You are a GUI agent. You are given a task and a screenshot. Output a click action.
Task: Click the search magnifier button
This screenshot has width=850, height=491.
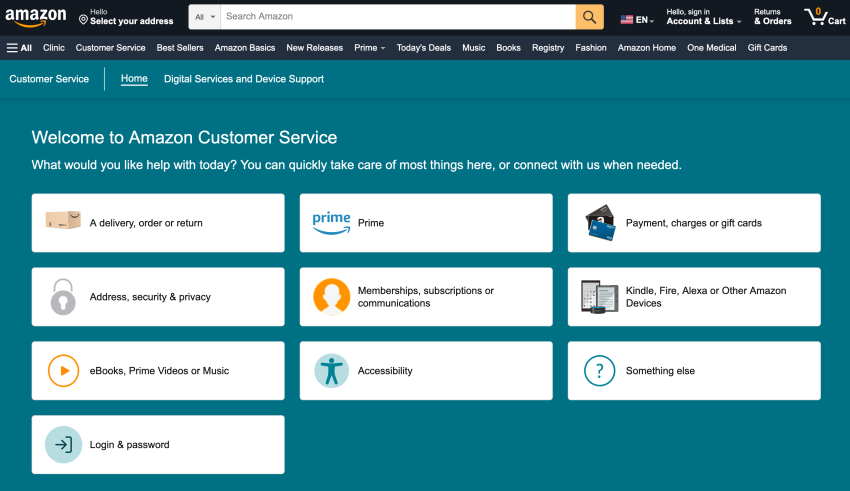pos(589,17)
